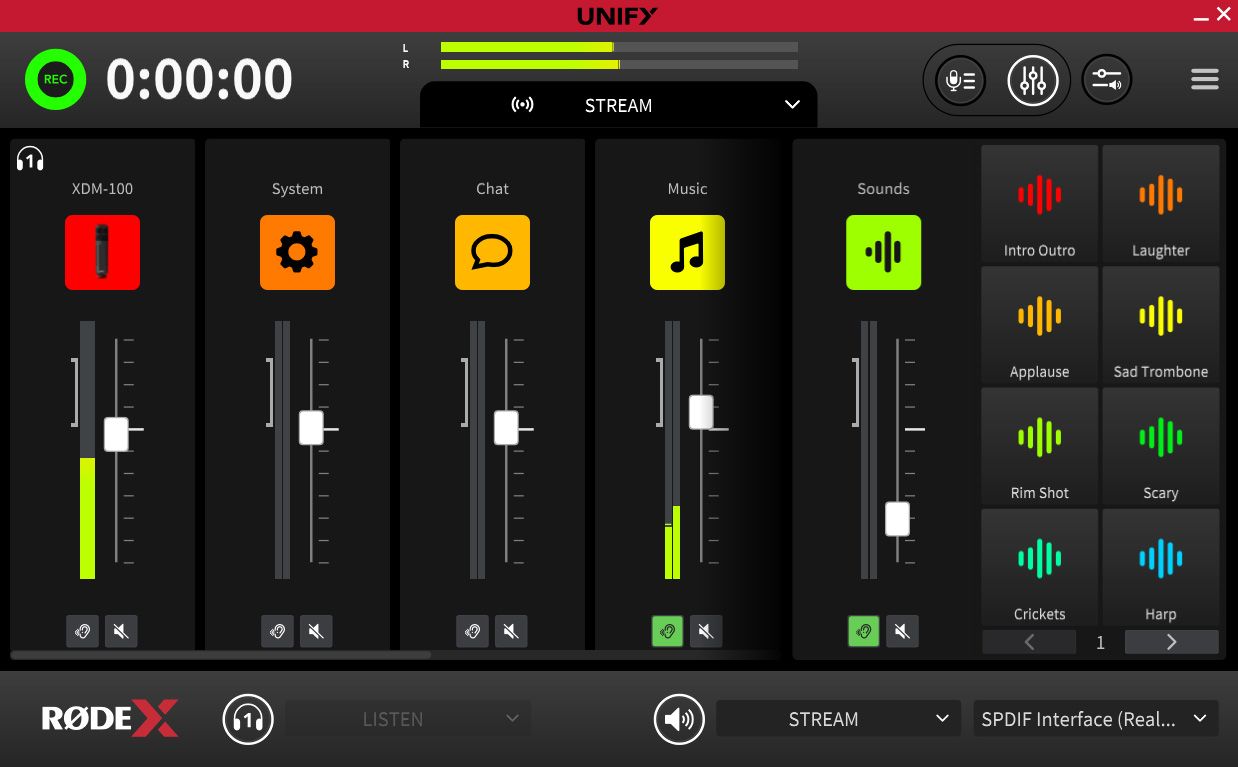Go to the next sound pad page

click(1172, 642)
